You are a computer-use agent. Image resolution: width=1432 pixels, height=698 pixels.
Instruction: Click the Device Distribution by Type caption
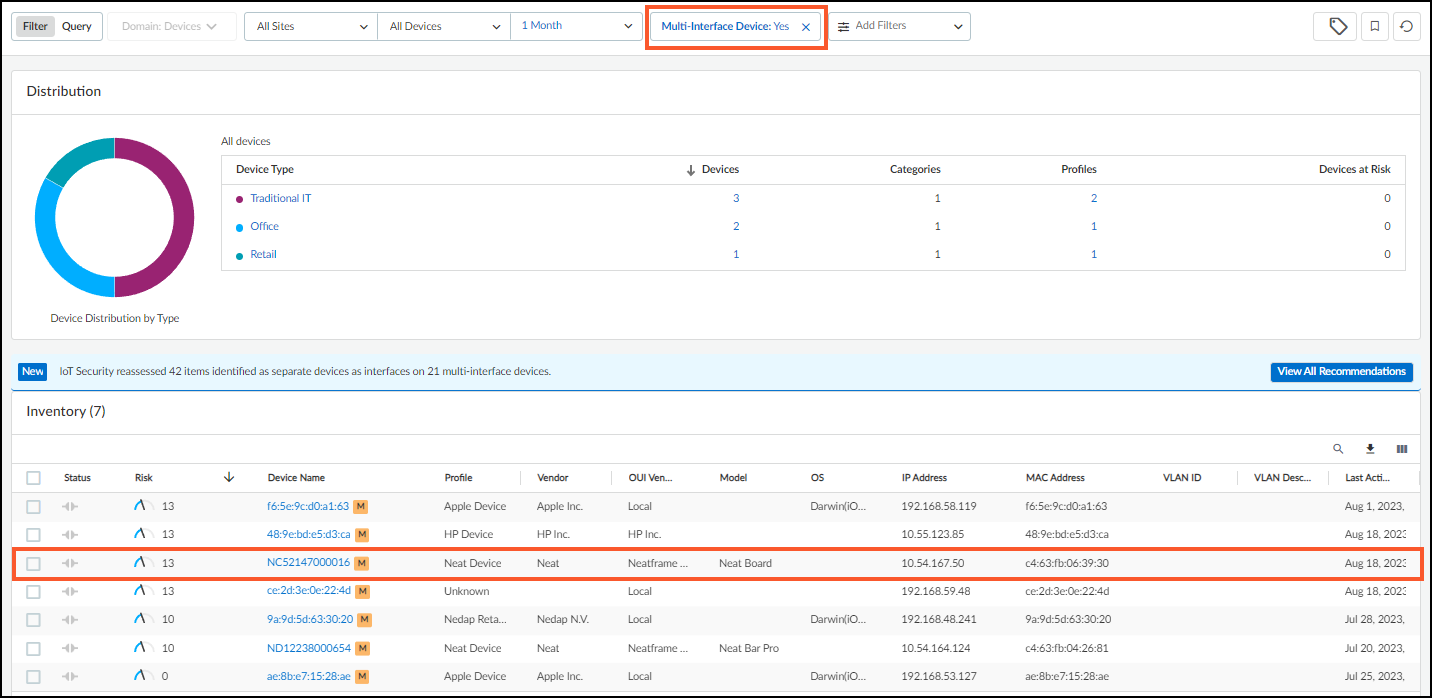(x=115, y=318)
